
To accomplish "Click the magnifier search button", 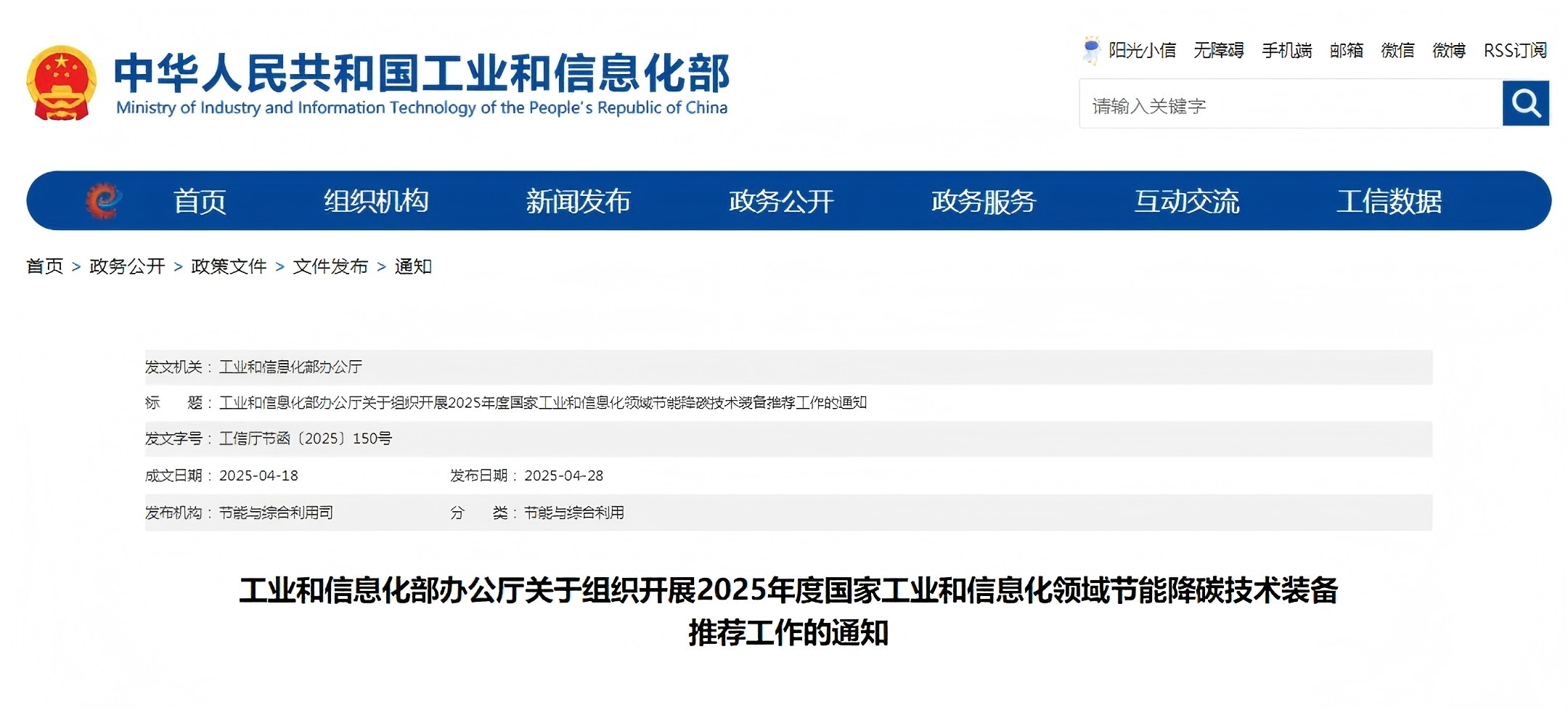I will [x=1525, y=104].
